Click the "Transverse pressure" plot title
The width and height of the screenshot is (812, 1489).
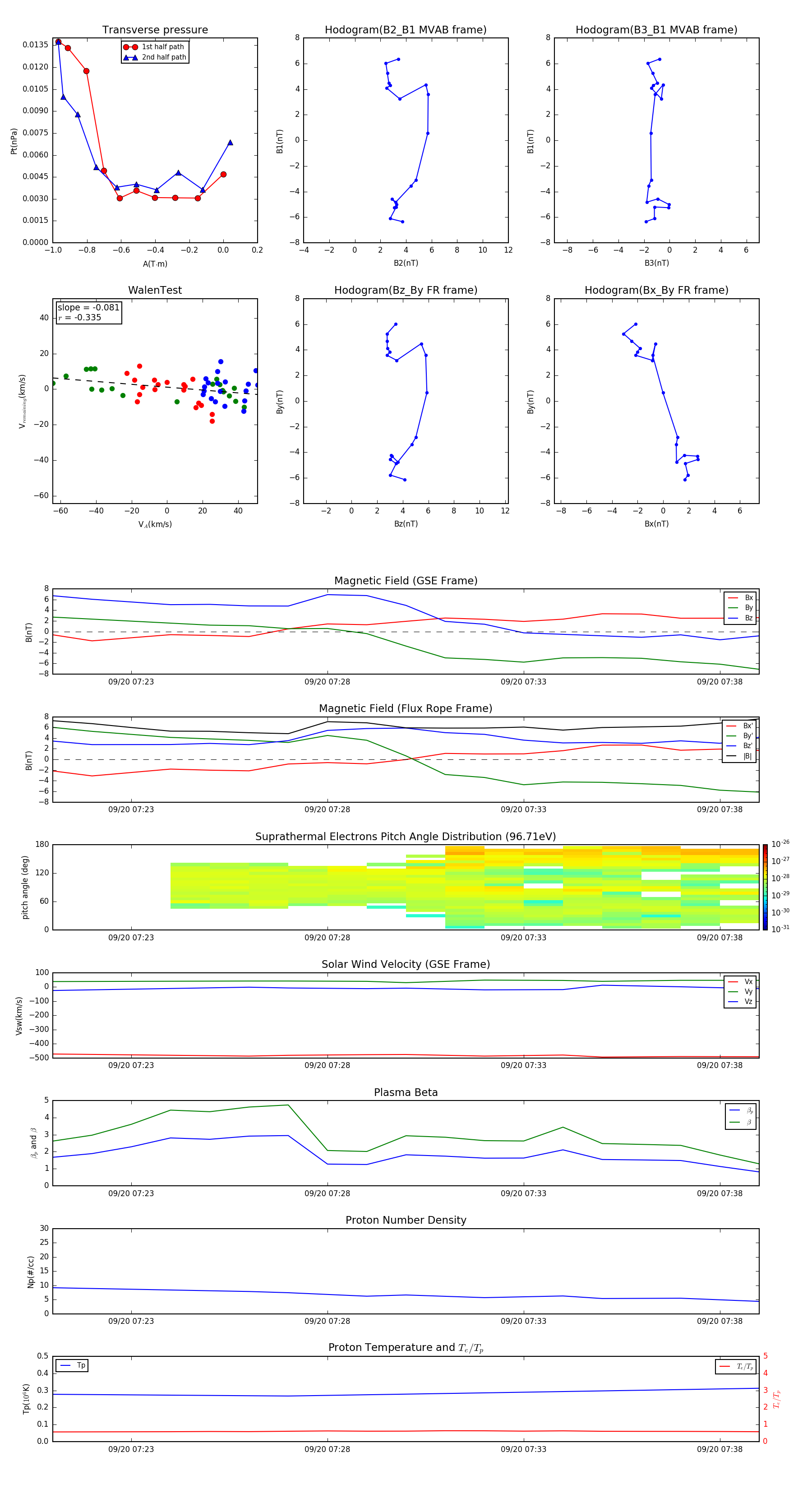(155, 30)
